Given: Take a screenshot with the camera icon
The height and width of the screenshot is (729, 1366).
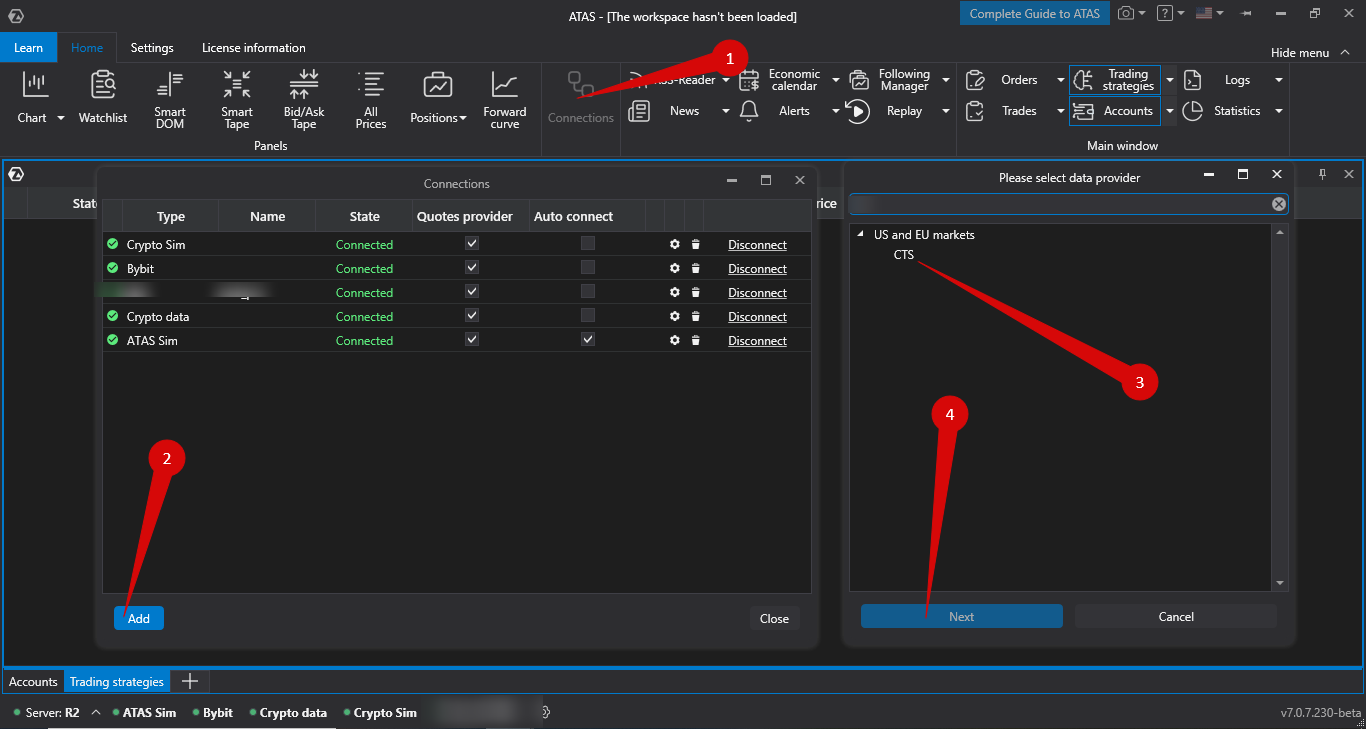Looking at the screenshot, I should point(1126,14).
